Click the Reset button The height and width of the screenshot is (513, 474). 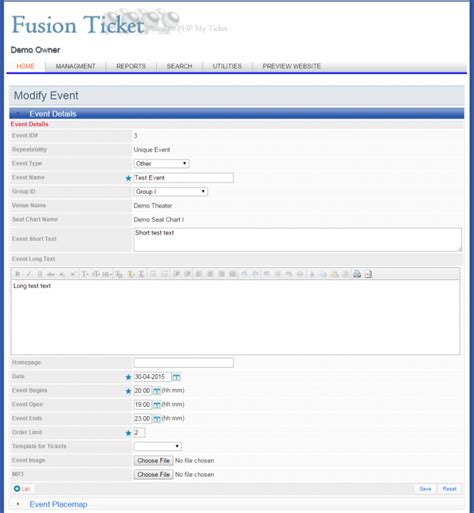tap(449, 489)
